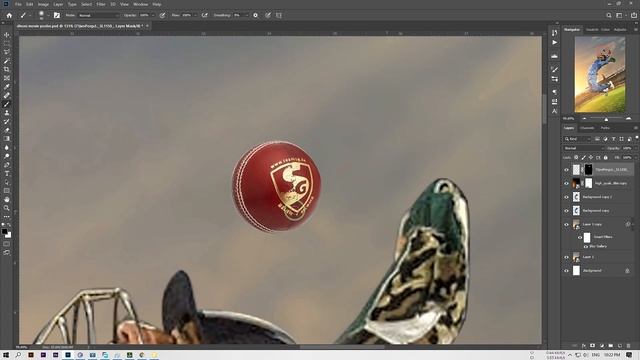640x360 pixels.
Task: Hide the High_peak layer copy
Action: point(566,183)
